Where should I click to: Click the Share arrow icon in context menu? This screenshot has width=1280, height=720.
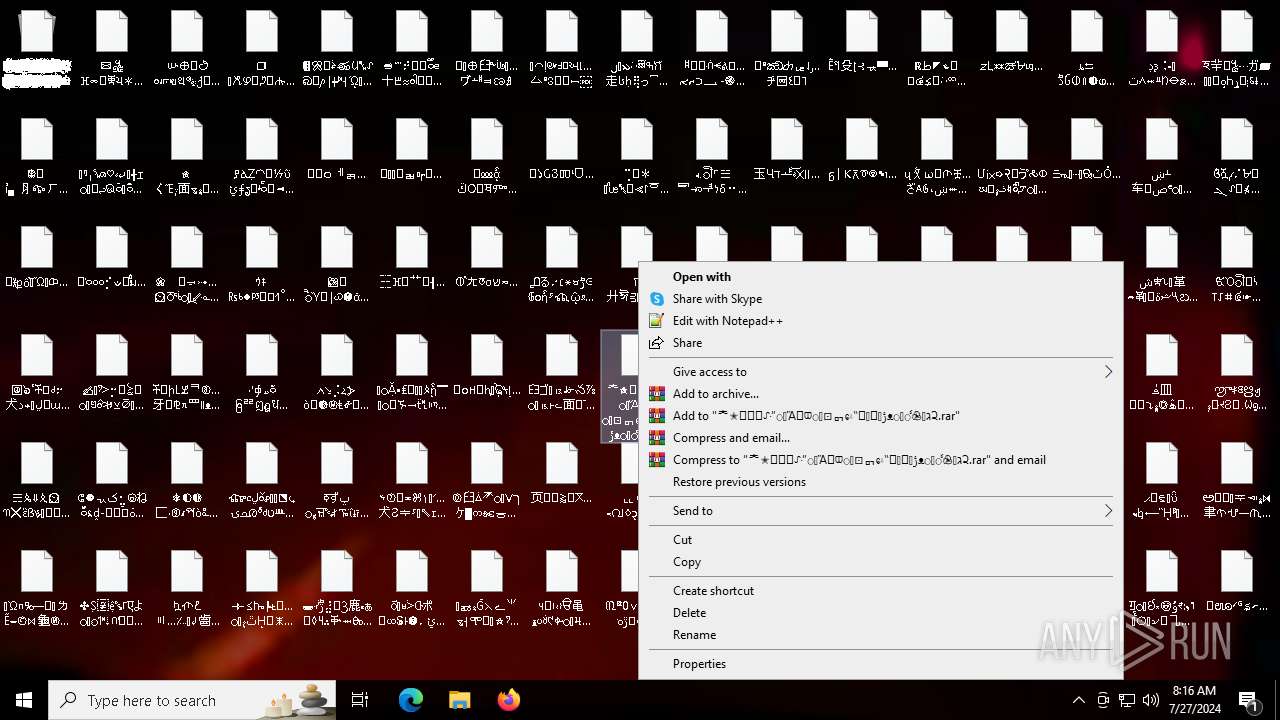pos(657,343)
